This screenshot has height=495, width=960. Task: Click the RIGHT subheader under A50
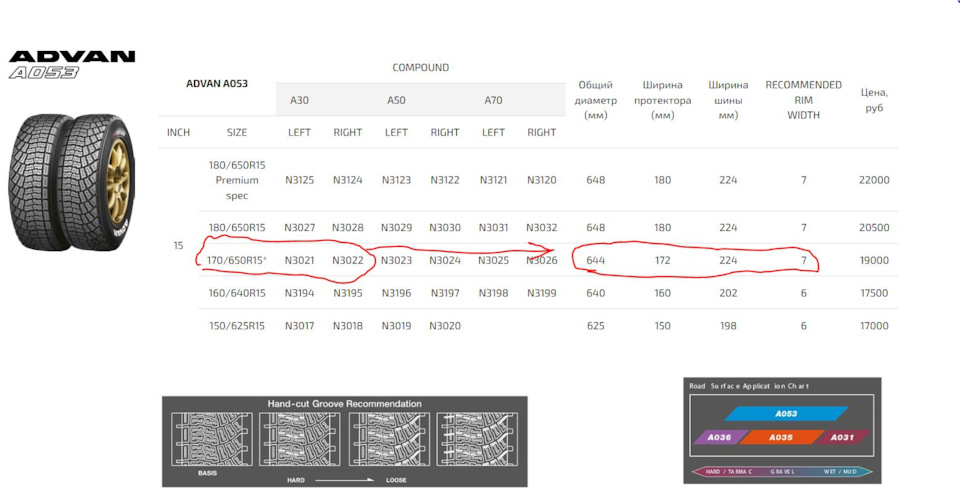(444, 132)
